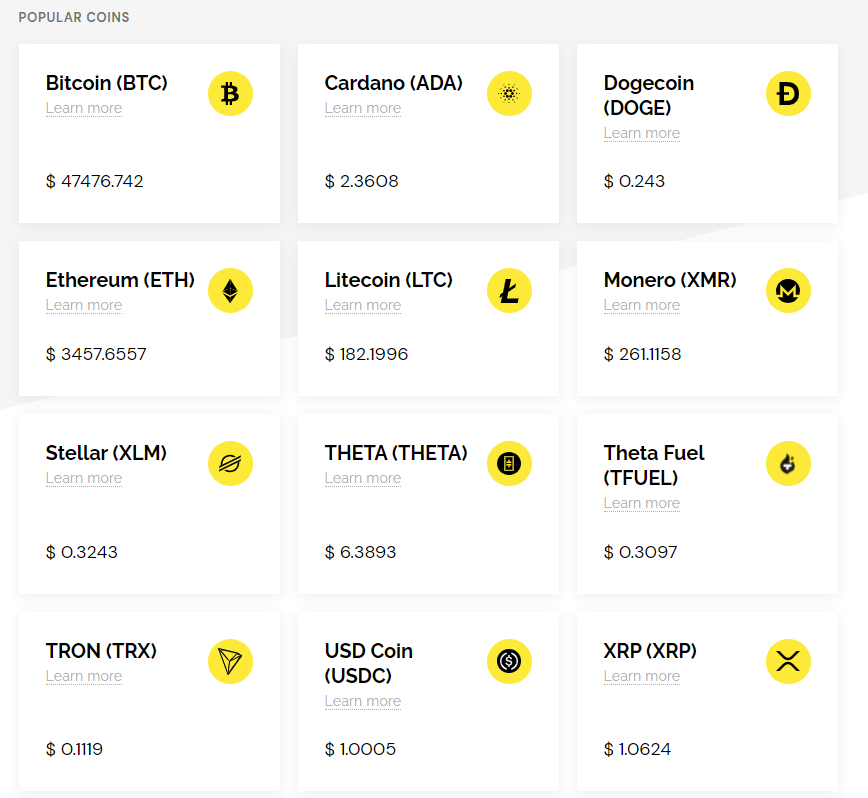
Task: Click the XRP price $ 1.0624
Action: [637, 749]
